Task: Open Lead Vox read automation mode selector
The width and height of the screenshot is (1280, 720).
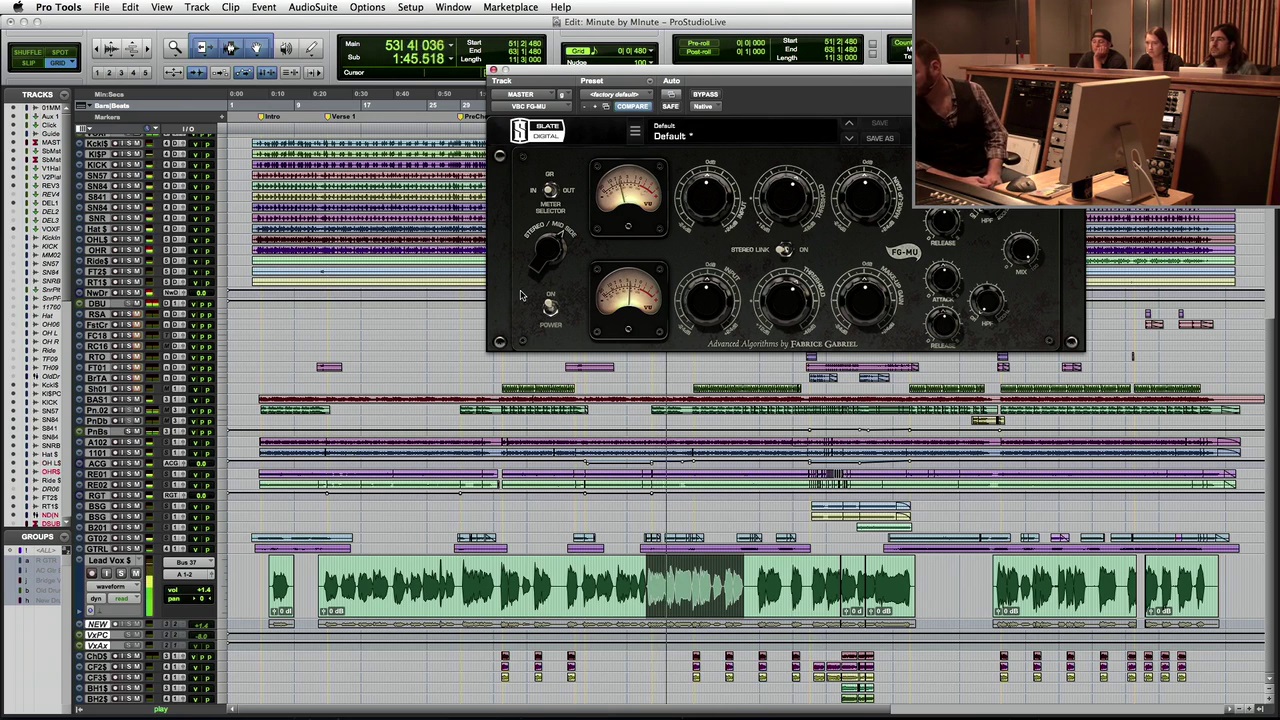Action: 124,598
